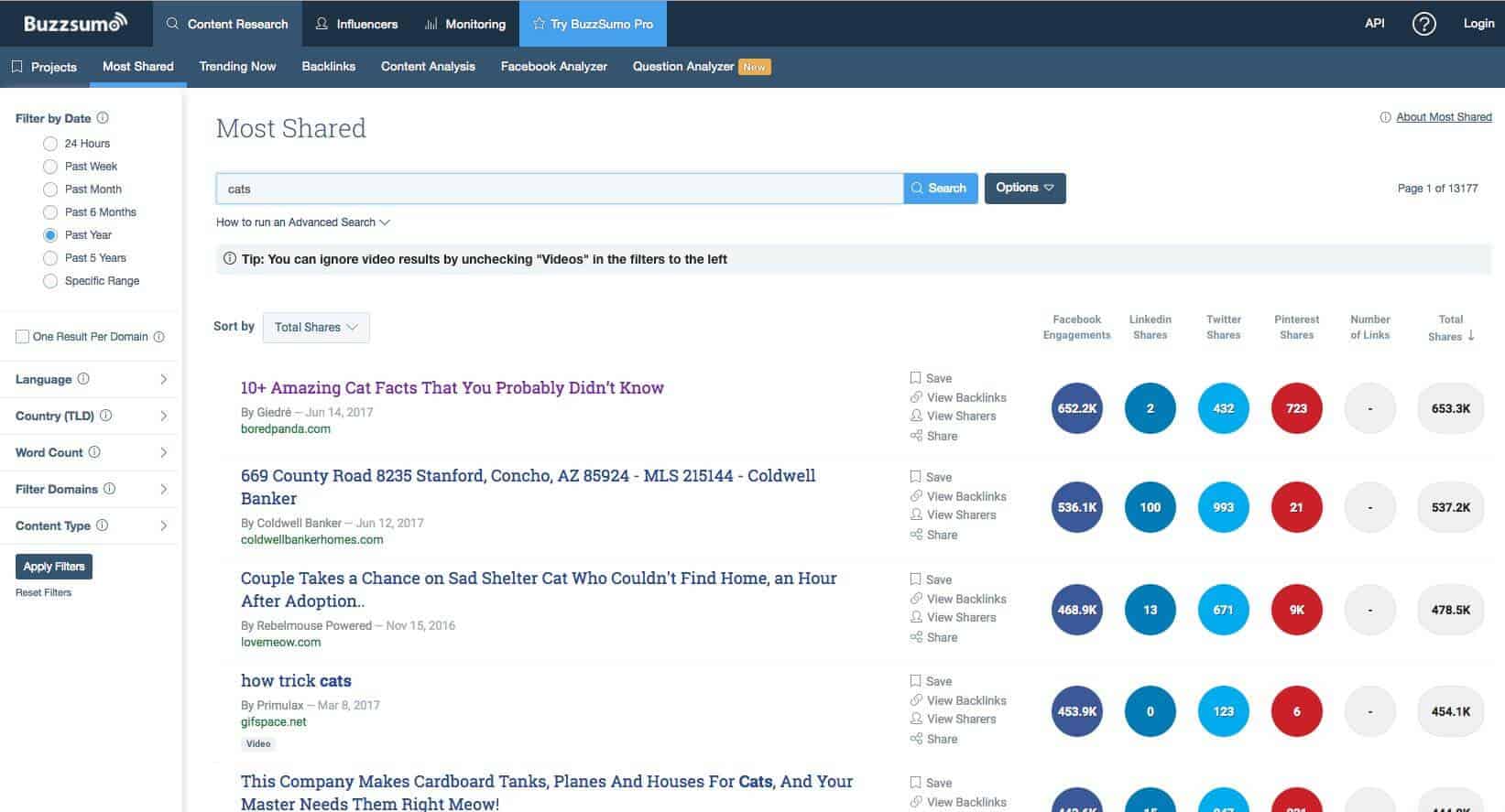Click the Language info icon
The height and width of the screenshot is (812, 1505).
click(x=83, y=379)
